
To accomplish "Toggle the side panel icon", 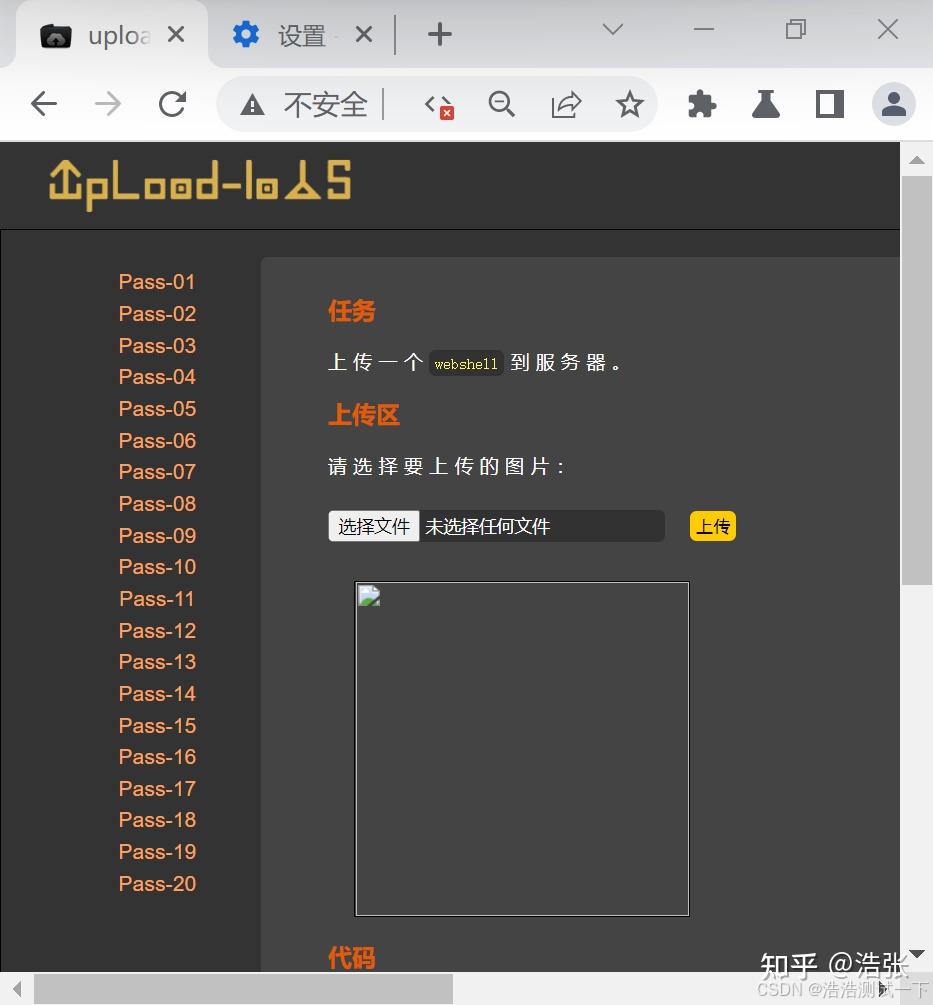I will click(830, 104).
